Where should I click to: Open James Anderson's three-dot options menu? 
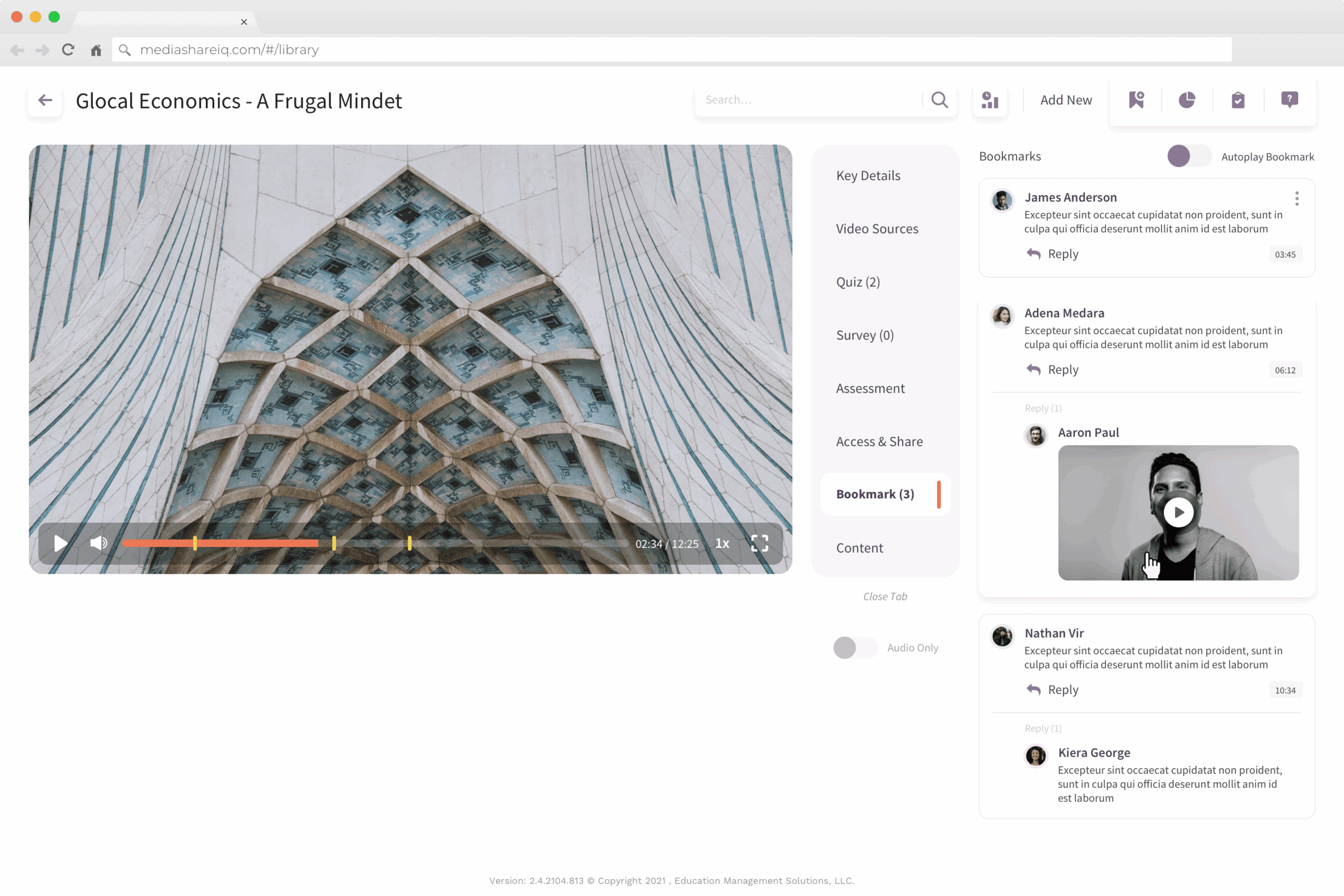coord(1297,198)
